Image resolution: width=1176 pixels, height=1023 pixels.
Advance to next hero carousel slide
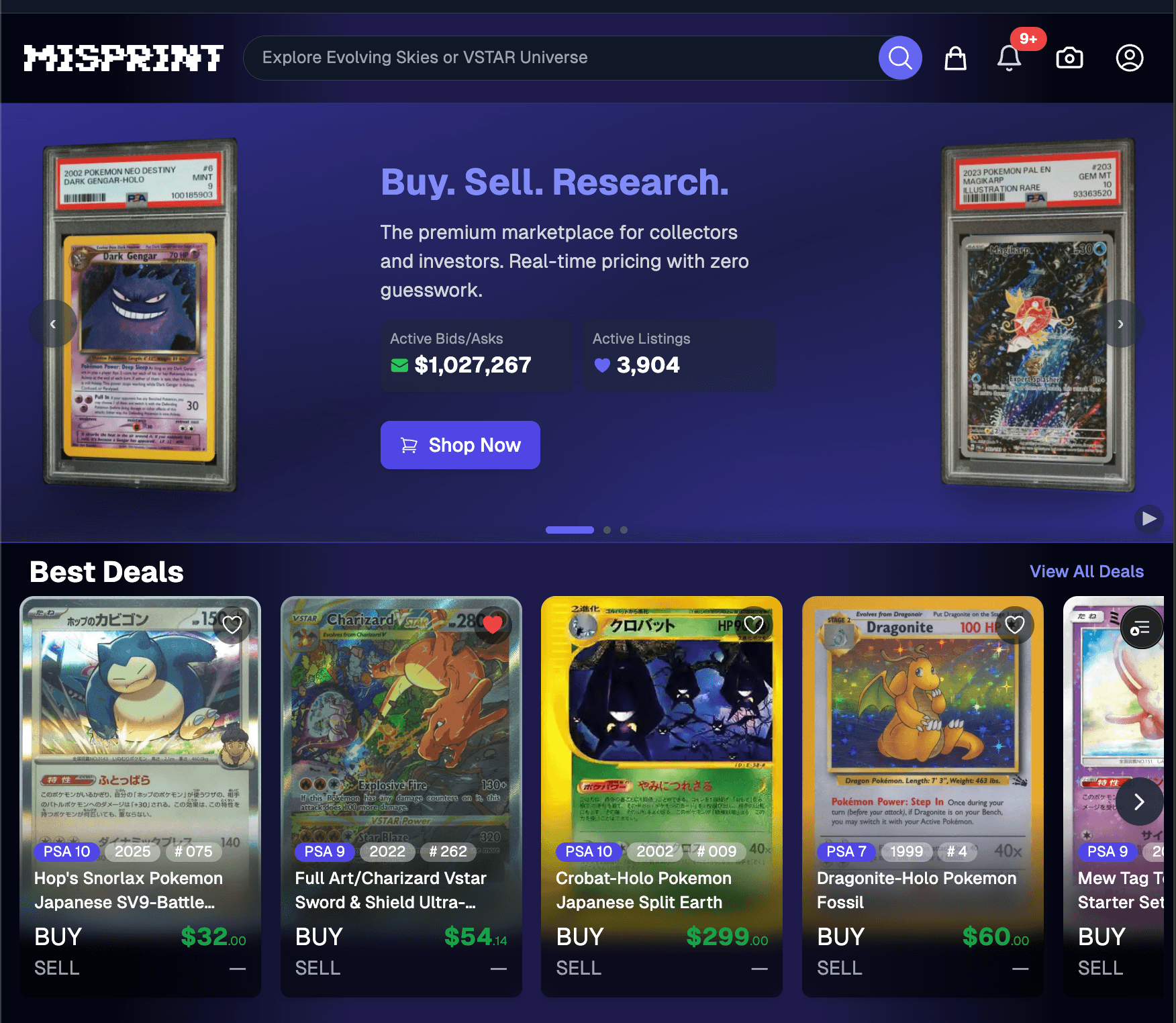pyautogui.click(x=1120, y=324)
